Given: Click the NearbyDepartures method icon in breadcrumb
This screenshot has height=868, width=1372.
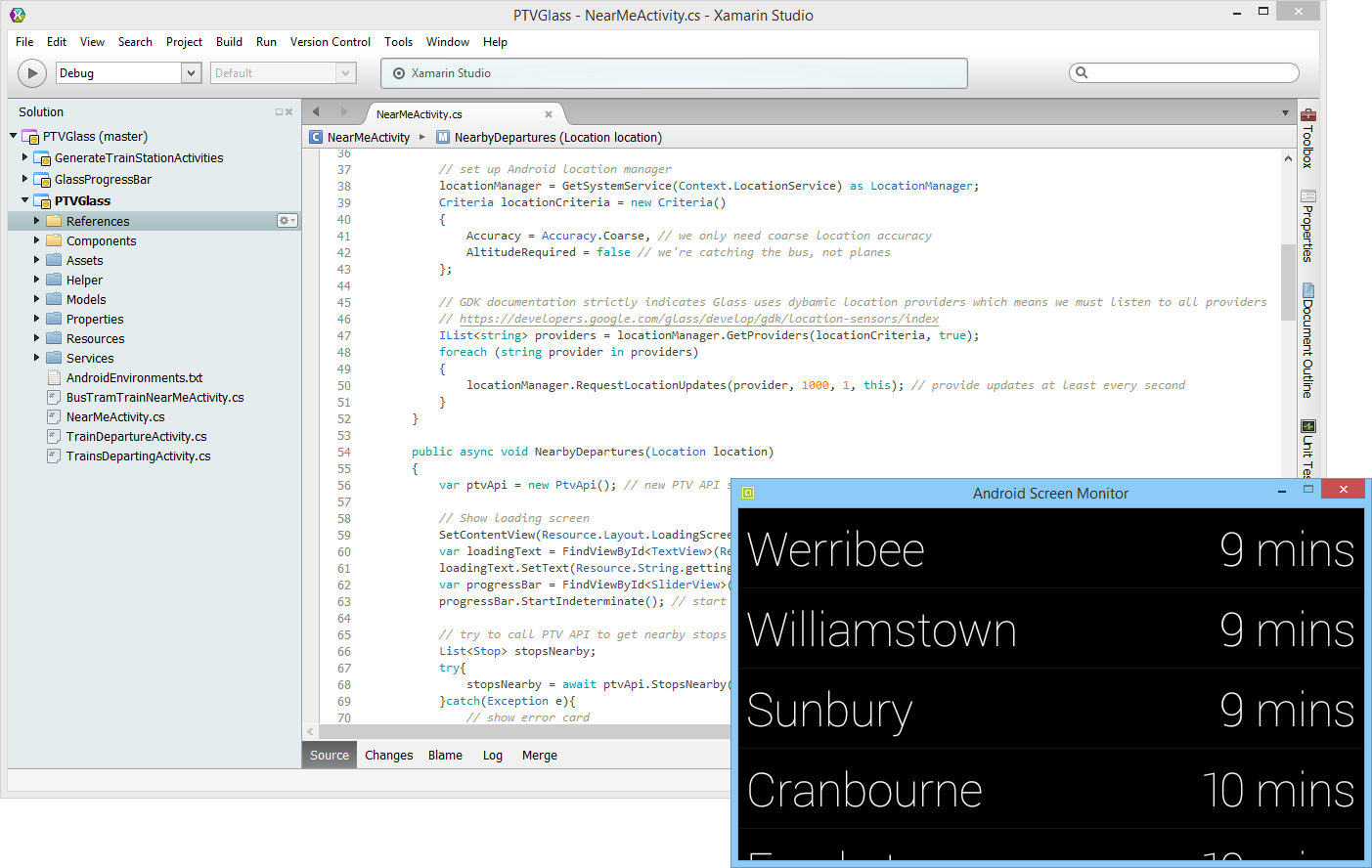Looking at the screenshot, I should [443, 137].
